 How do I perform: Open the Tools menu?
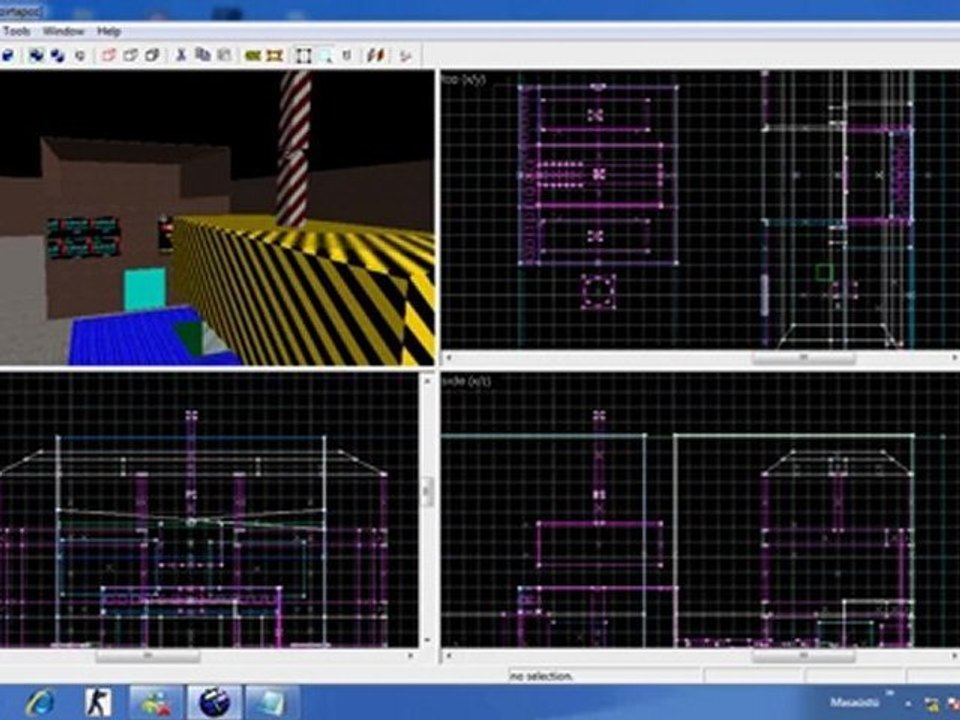click(x=16, y=31)
